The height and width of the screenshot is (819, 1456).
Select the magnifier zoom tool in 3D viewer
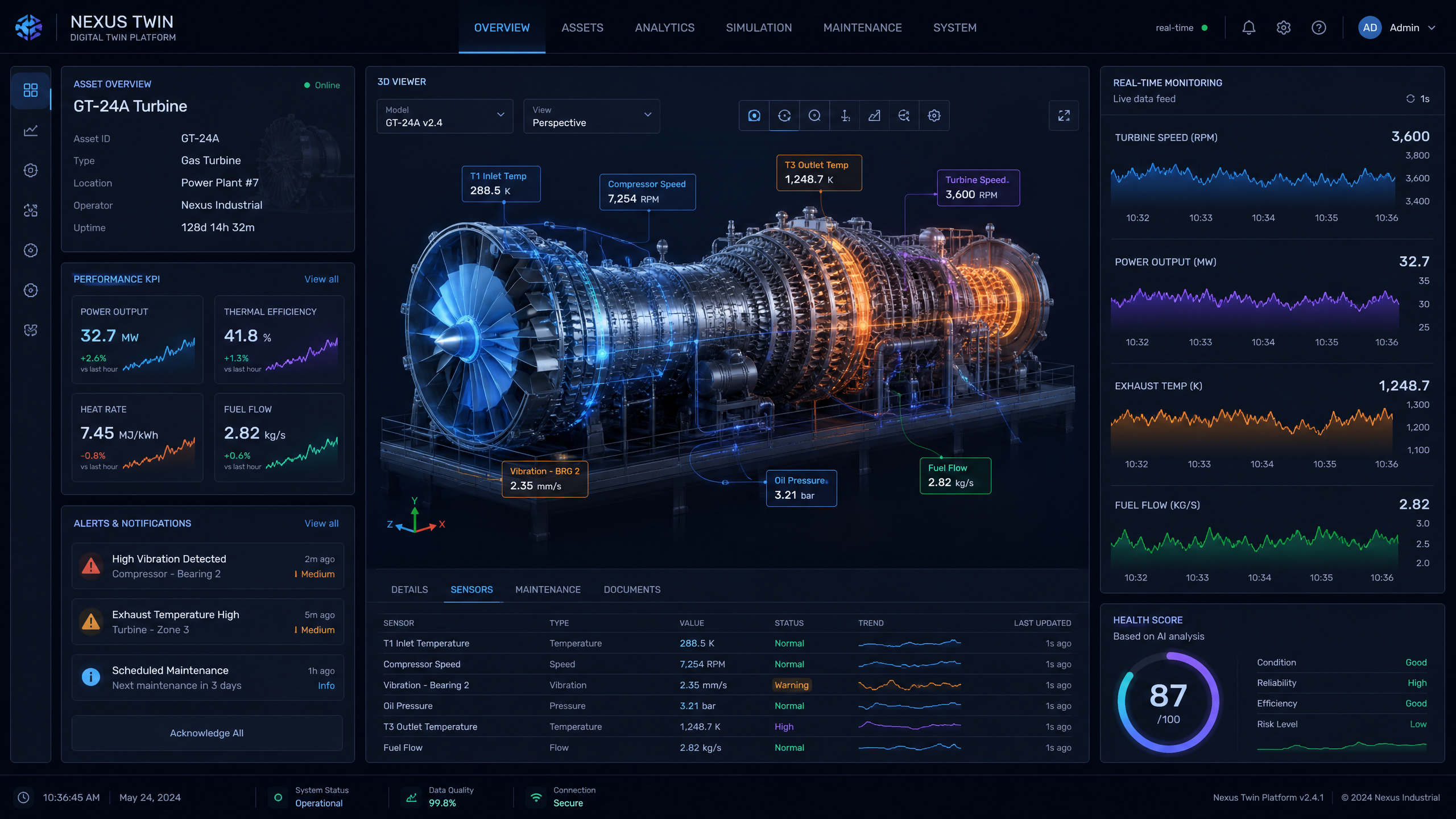pyautogui.click(x=814, y=115)
